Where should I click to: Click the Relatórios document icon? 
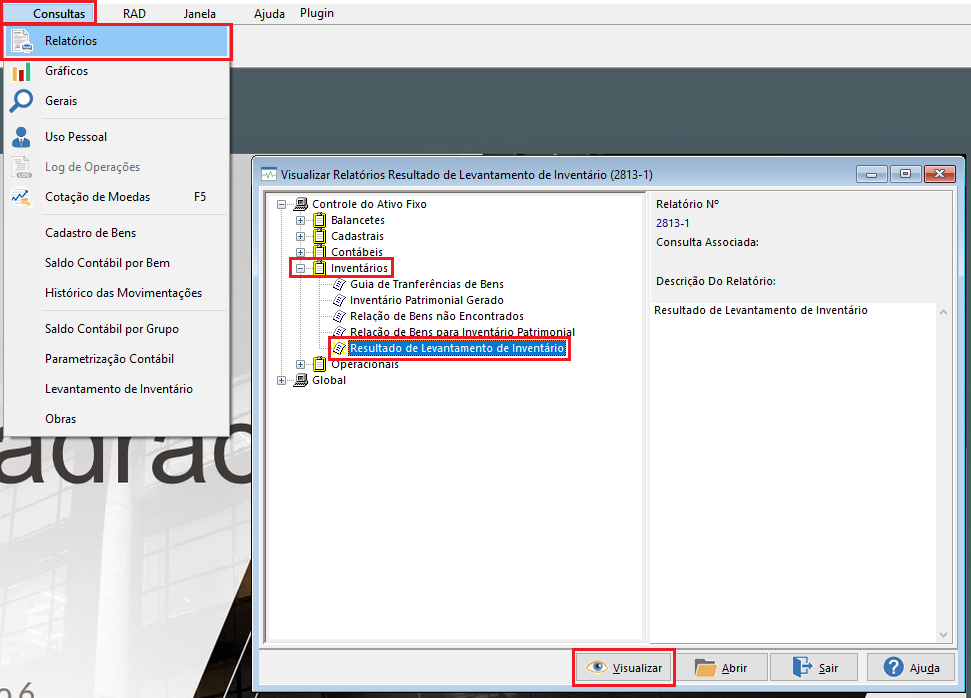point(22,41)
